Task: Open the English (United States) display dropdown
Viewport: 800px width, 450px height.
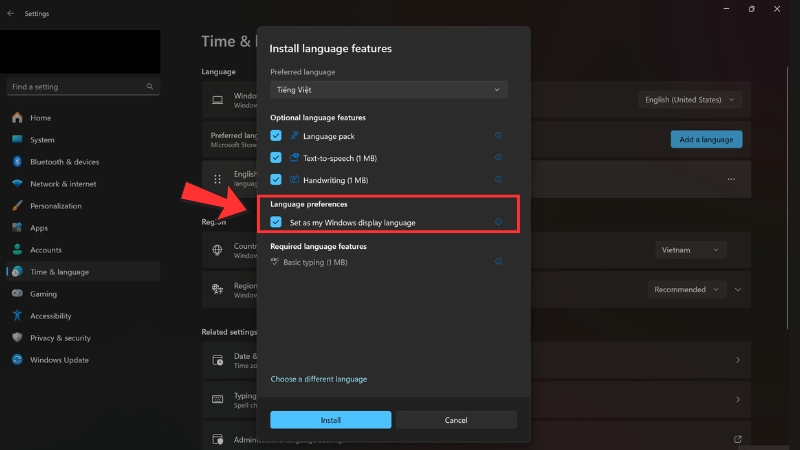Action: tap(690, 99)
